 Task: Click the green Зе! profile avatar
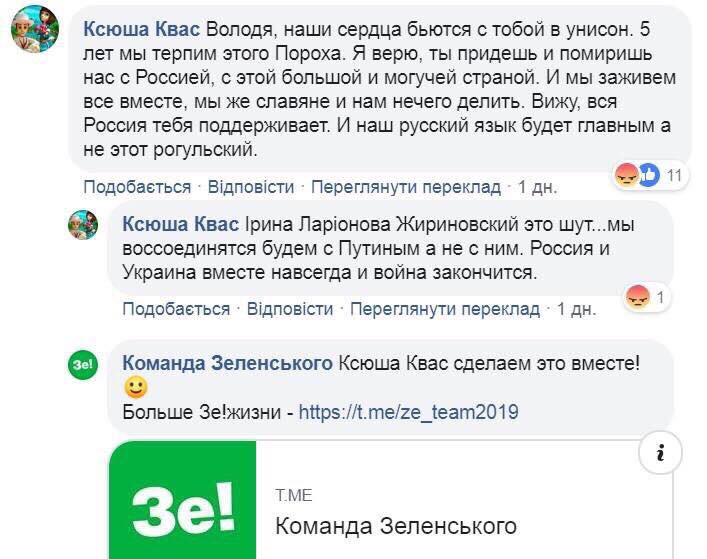point(83,366)
